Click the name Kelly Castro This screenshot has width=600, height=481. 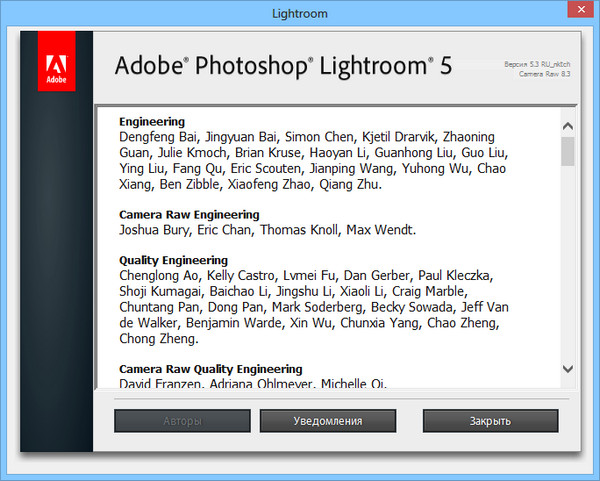click(x=240, y=276)
